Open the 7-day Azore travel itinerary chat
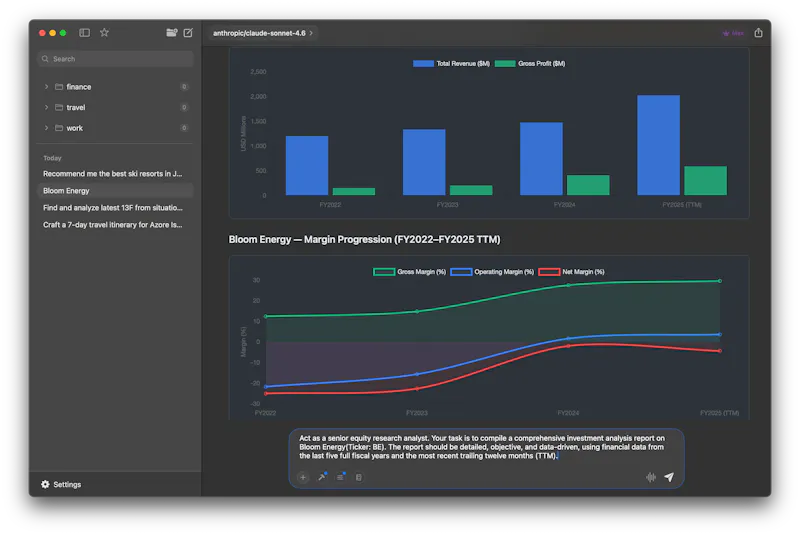 [116, 224]
